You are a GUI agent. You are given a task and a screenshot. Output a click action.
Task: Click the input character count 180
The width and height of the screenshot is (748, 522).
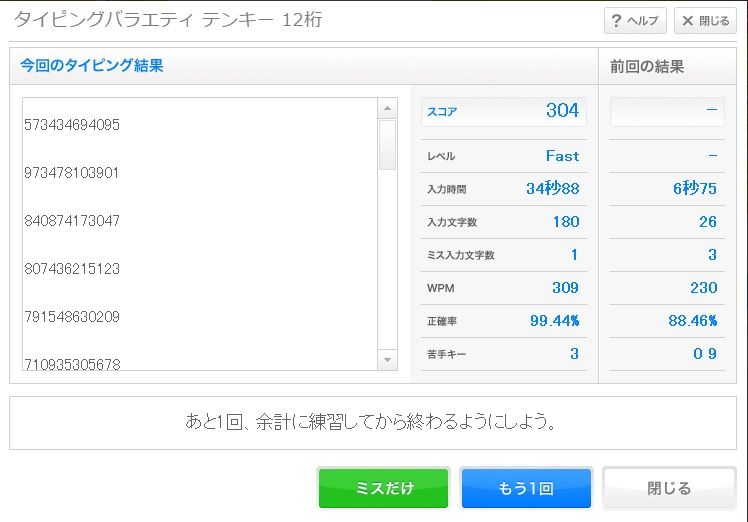[566, 222]
